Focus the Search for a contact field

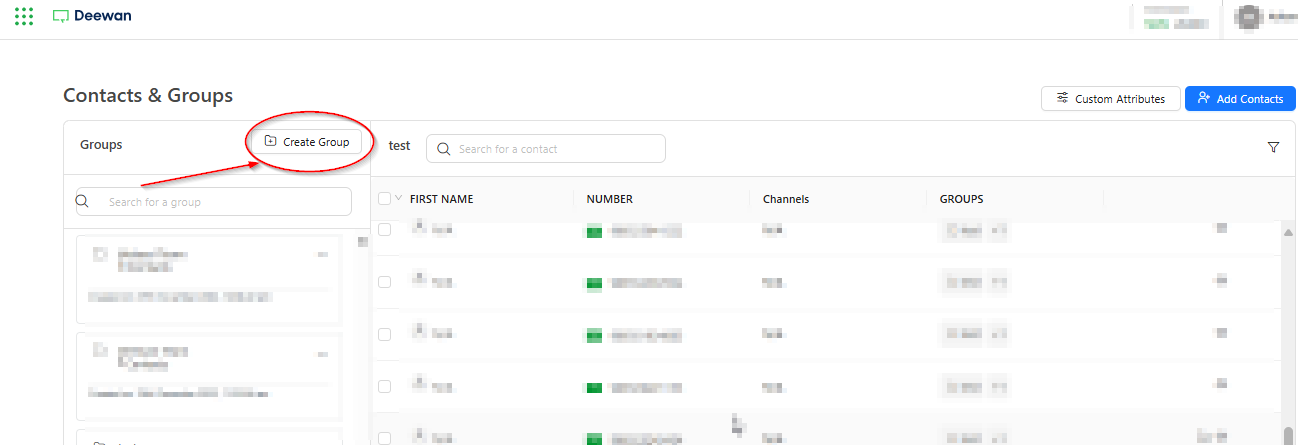(x=545, y=148)
